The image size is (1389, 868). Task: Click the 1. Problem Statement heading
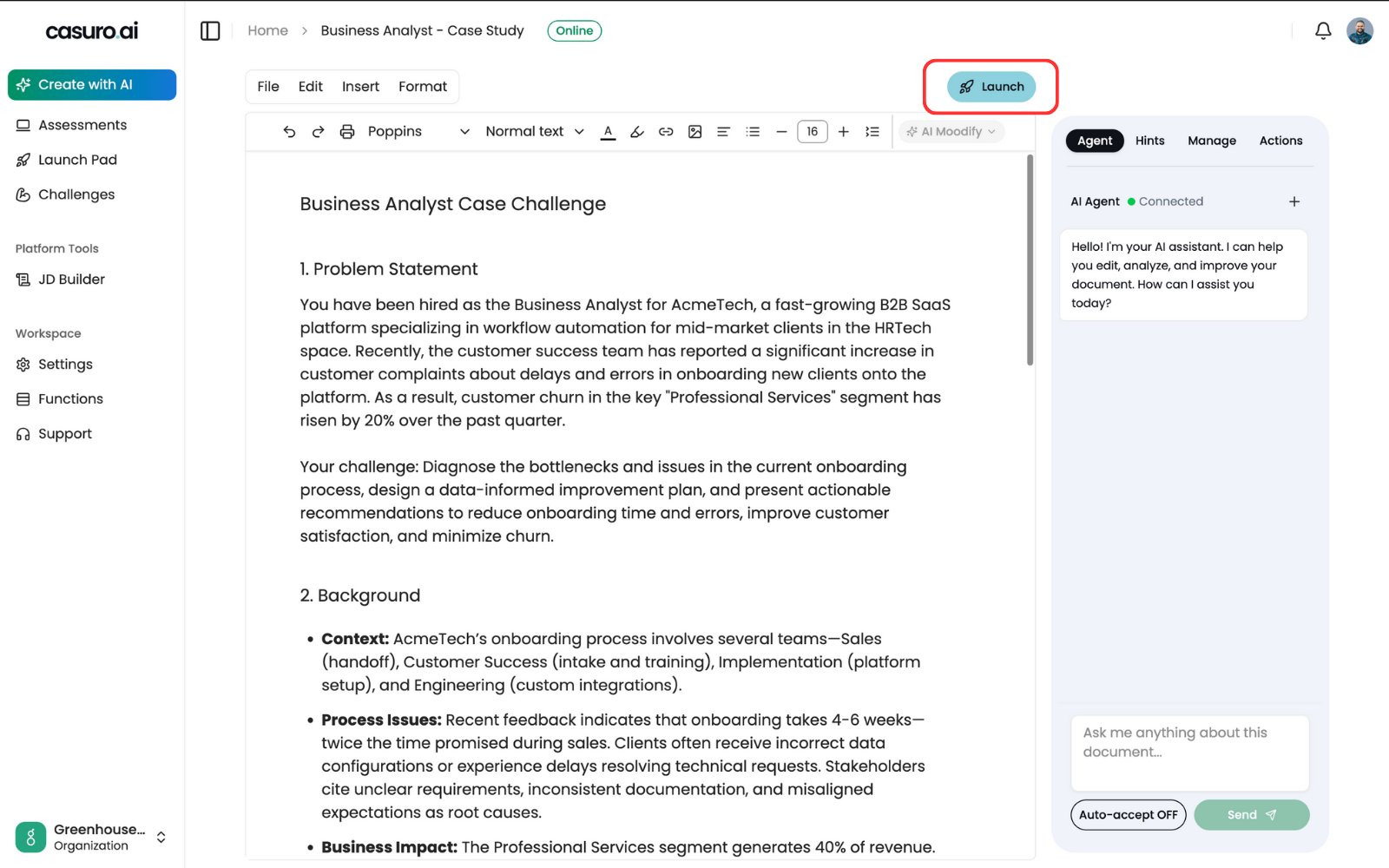point(388,269)
